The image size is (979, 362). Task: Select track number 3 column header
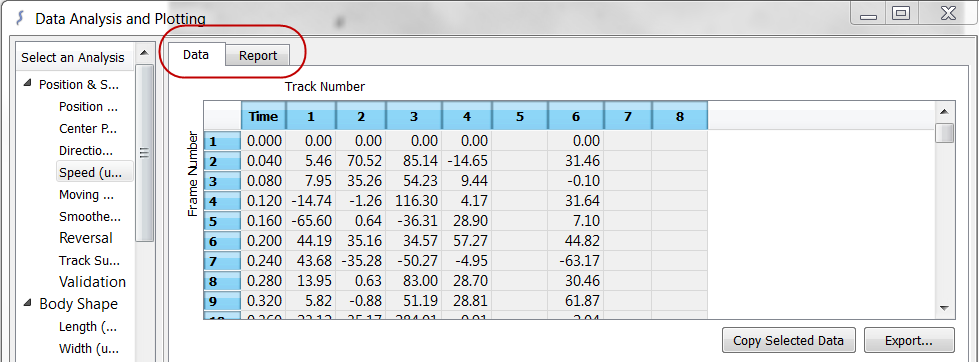tap(414, 116)
